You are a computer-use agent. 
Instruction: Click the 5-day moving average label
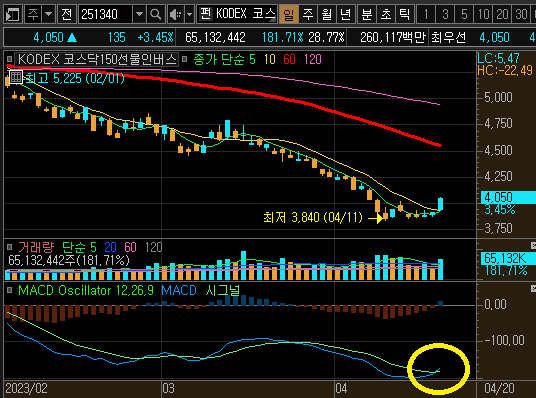(252, 59)
